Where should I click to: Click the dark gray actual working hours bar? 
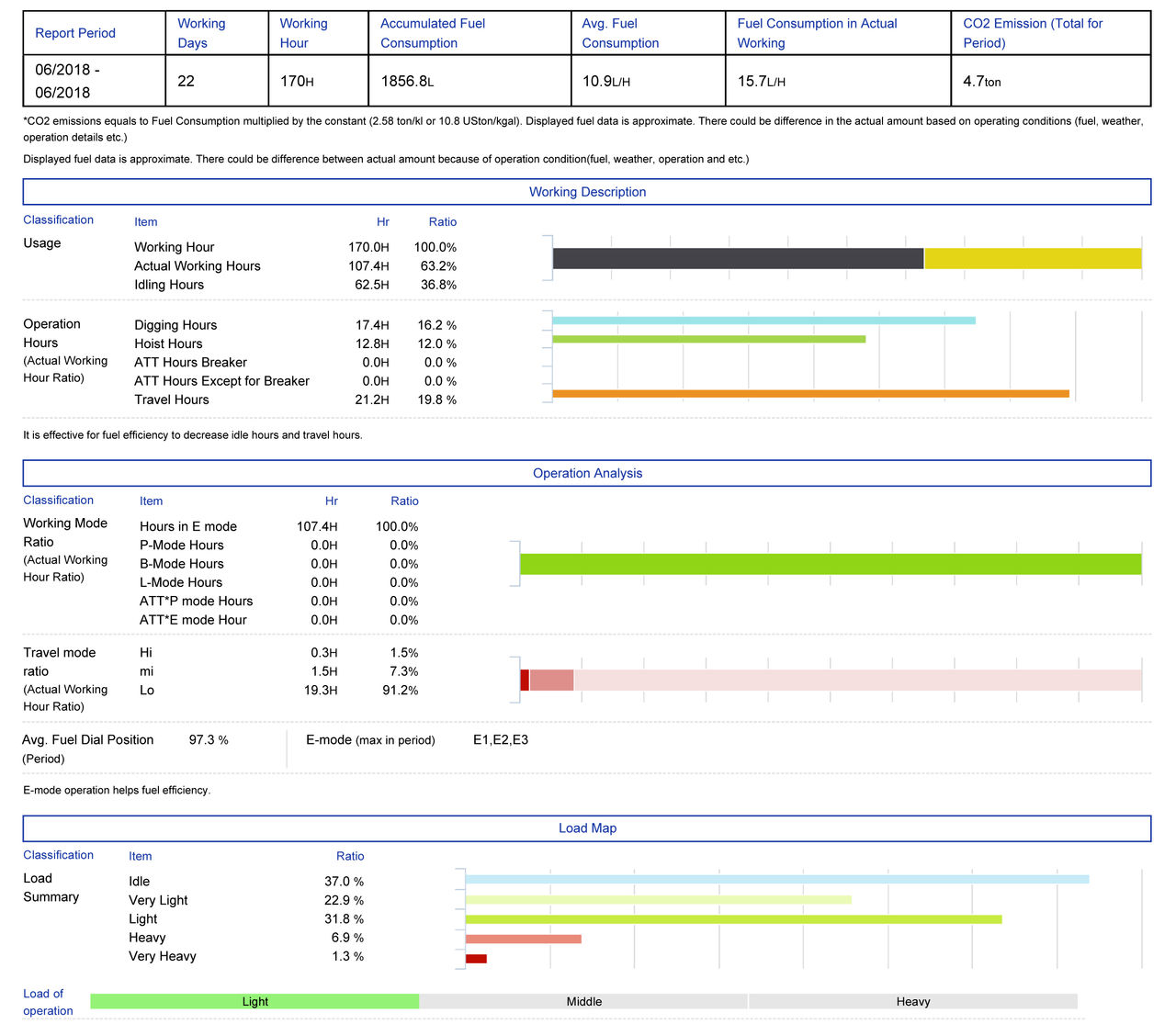[x=738, y=259]
